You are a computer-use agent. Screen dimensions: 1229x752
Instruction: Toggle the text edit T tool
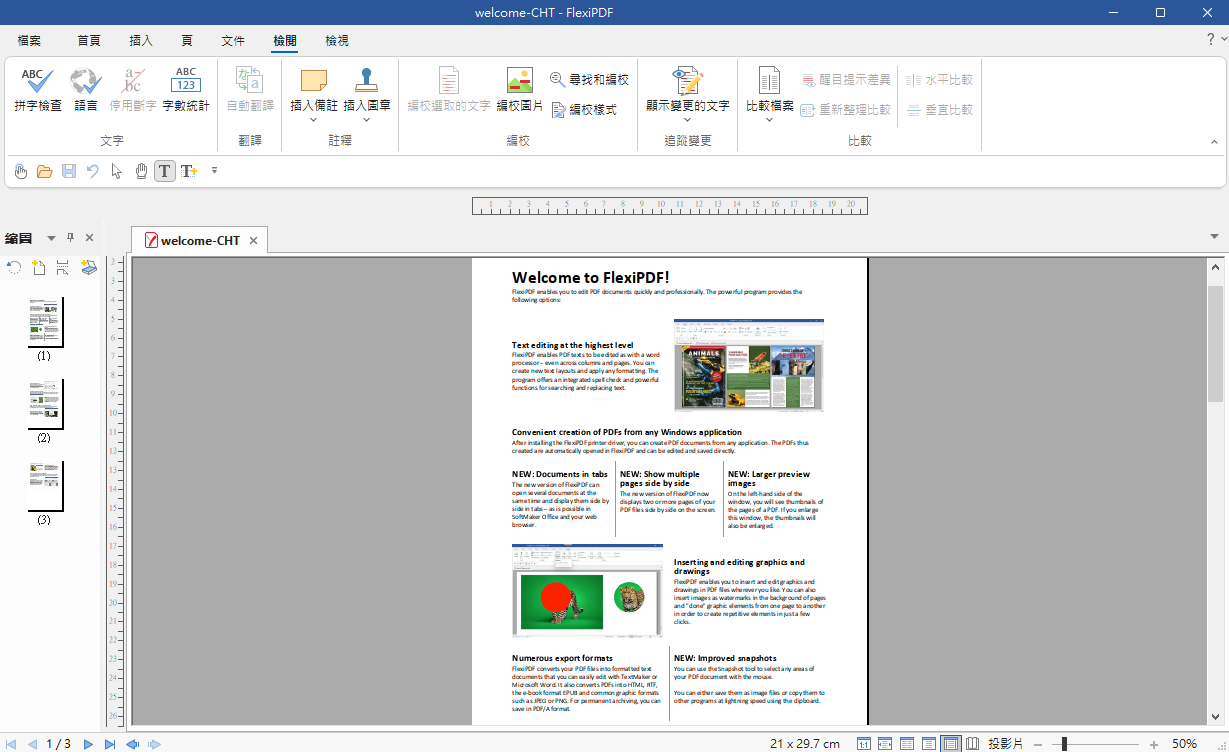[164, 171]
